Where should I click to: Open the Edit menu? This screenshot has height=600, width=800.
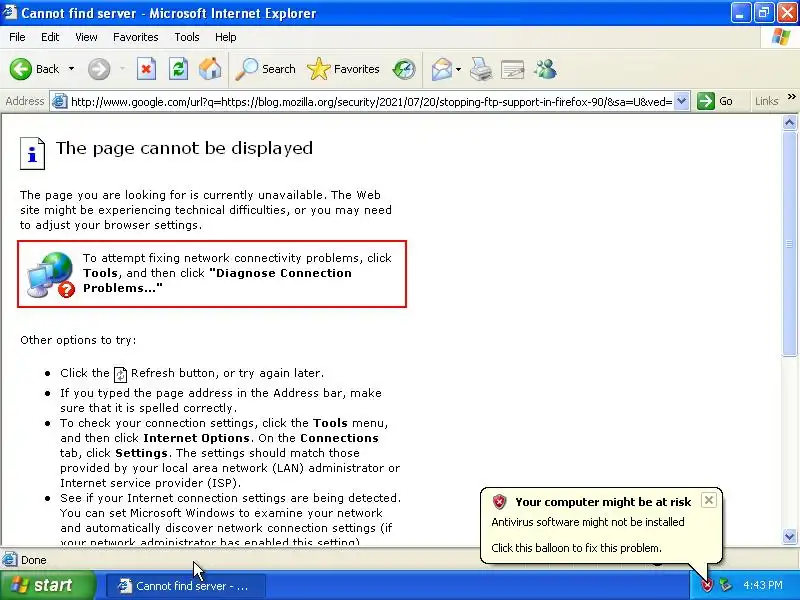pyautogui.click(x=50, y=37)
